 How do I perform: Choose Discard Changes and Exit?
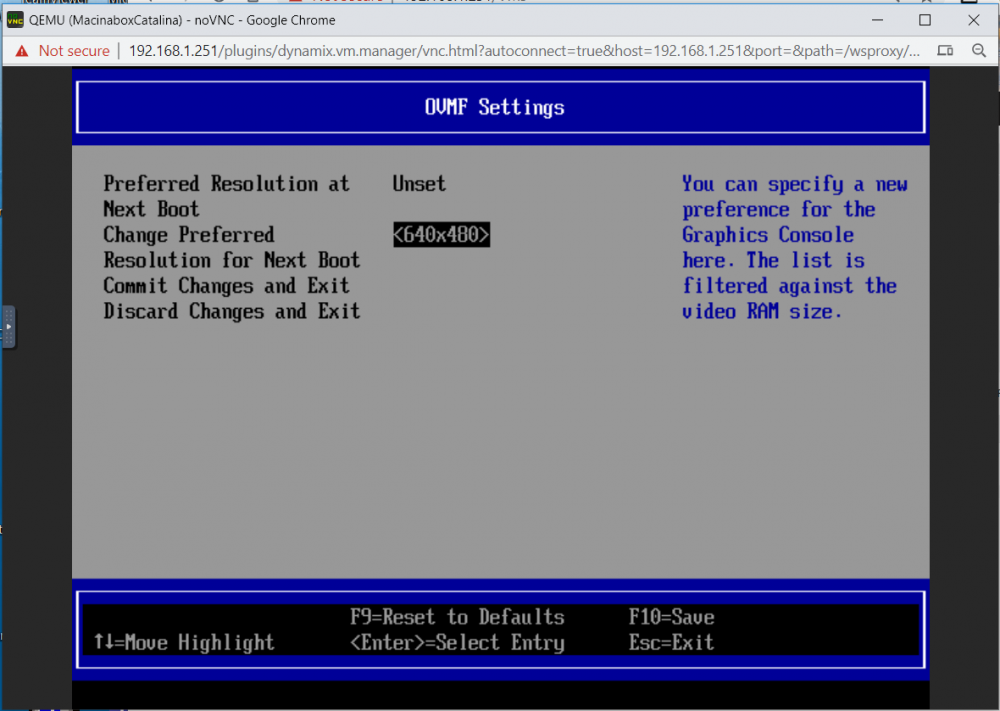point(232,311)
